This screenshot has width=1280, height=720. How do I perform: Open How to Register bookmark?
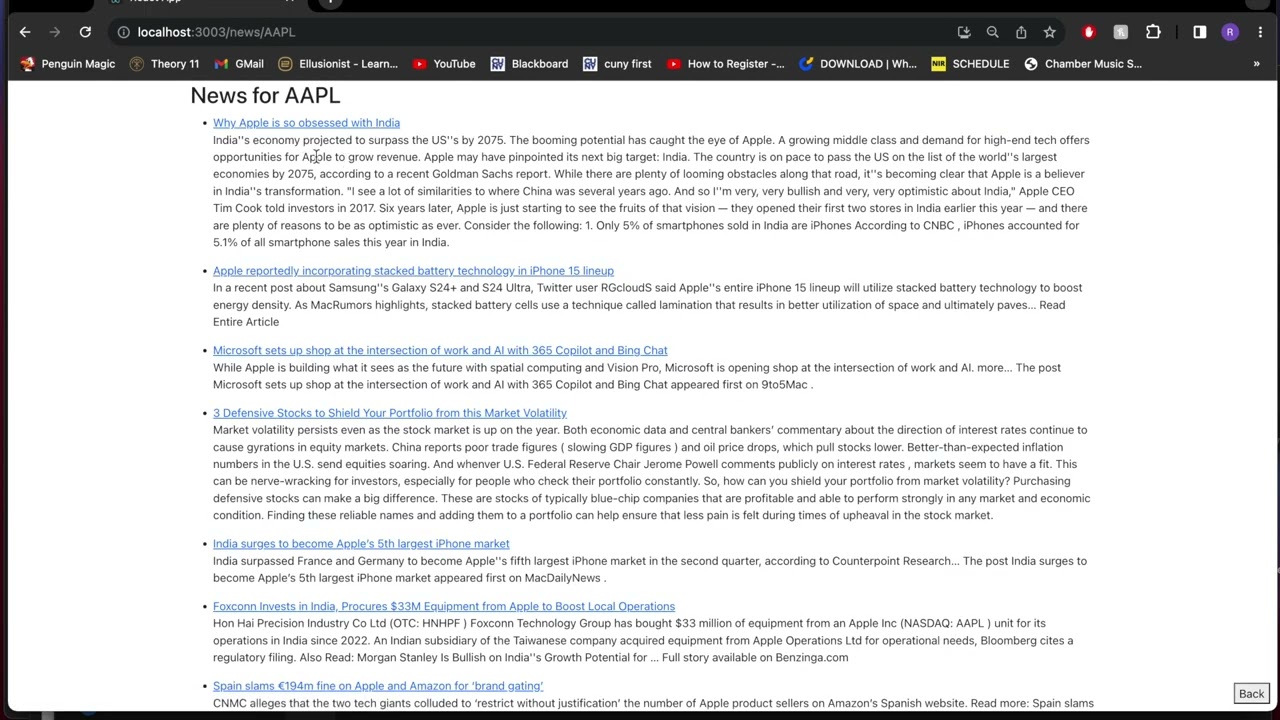tap(725, 64)
